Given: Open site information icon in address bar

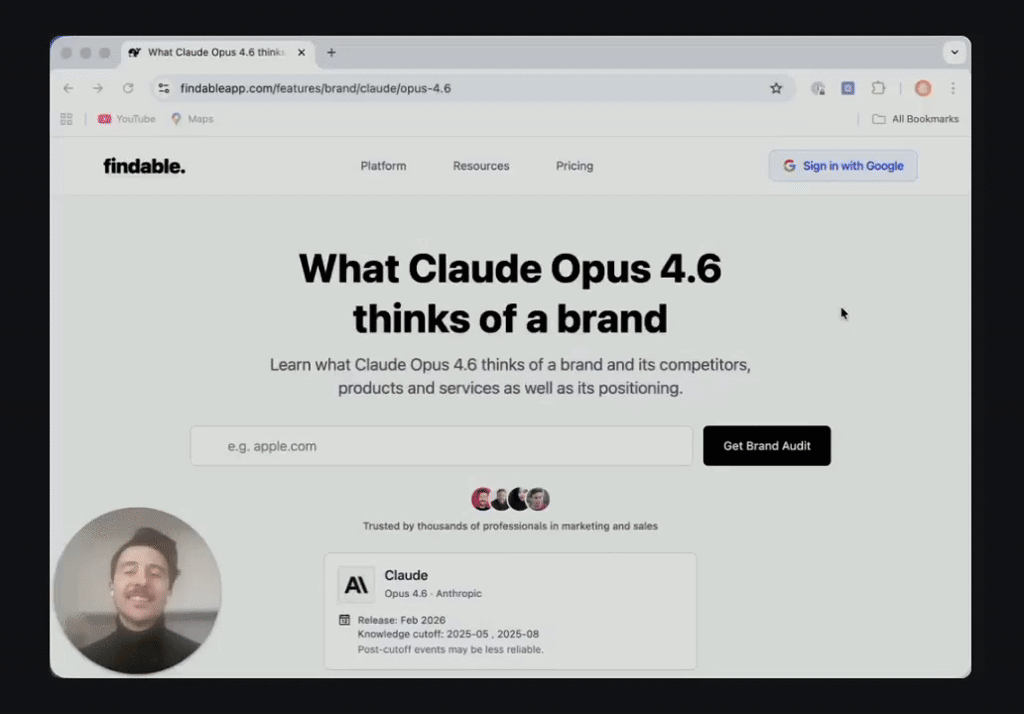Looking at the screenshot, I should point(164,88).
